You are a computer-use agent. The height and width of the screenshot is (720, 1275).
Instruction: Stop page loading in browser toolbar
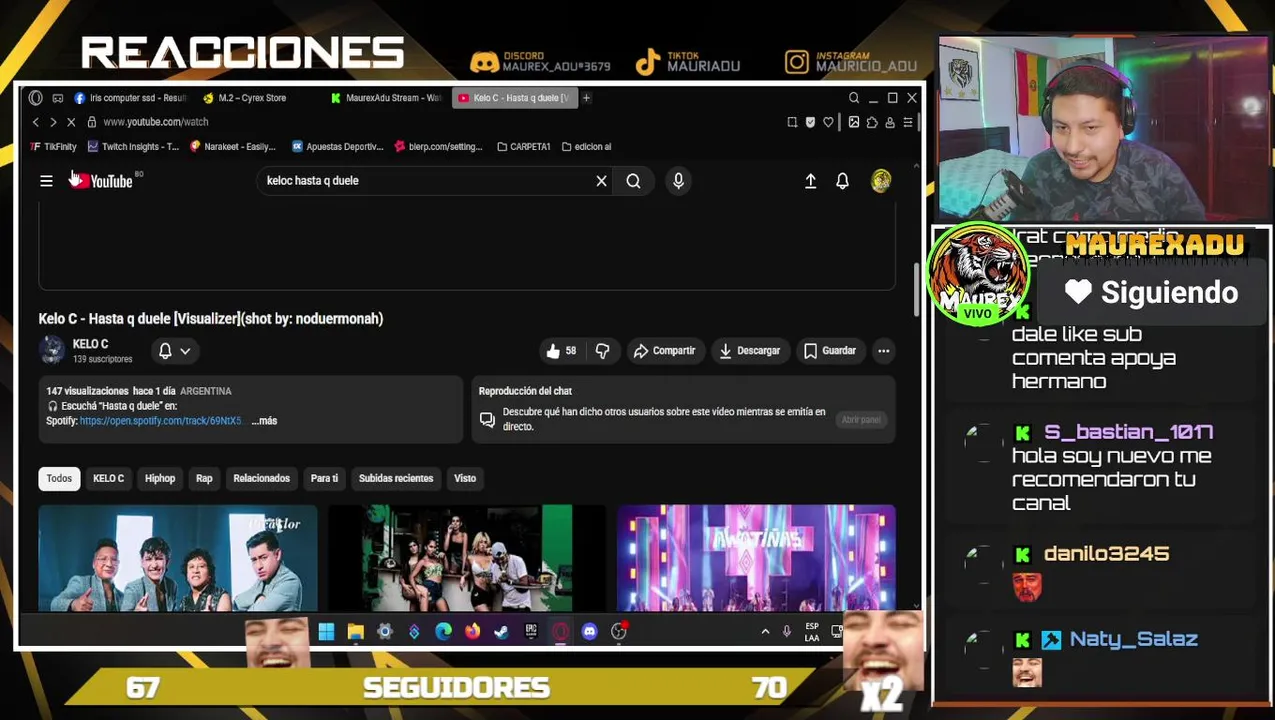(x=71, y=122)
